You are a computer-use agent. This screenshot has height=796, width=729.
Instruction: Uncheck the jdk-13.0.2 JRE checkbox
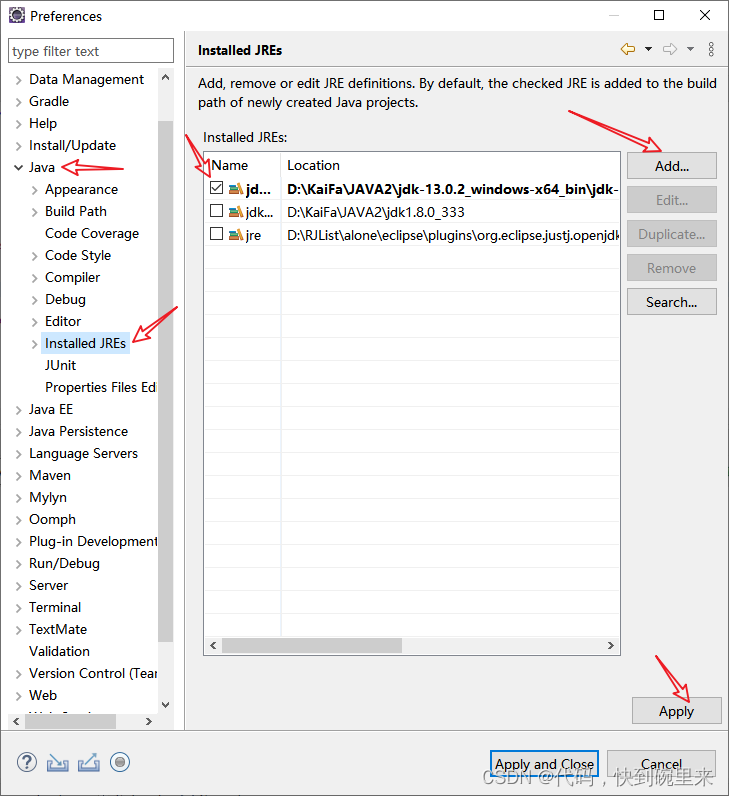[x=216, y=188]
